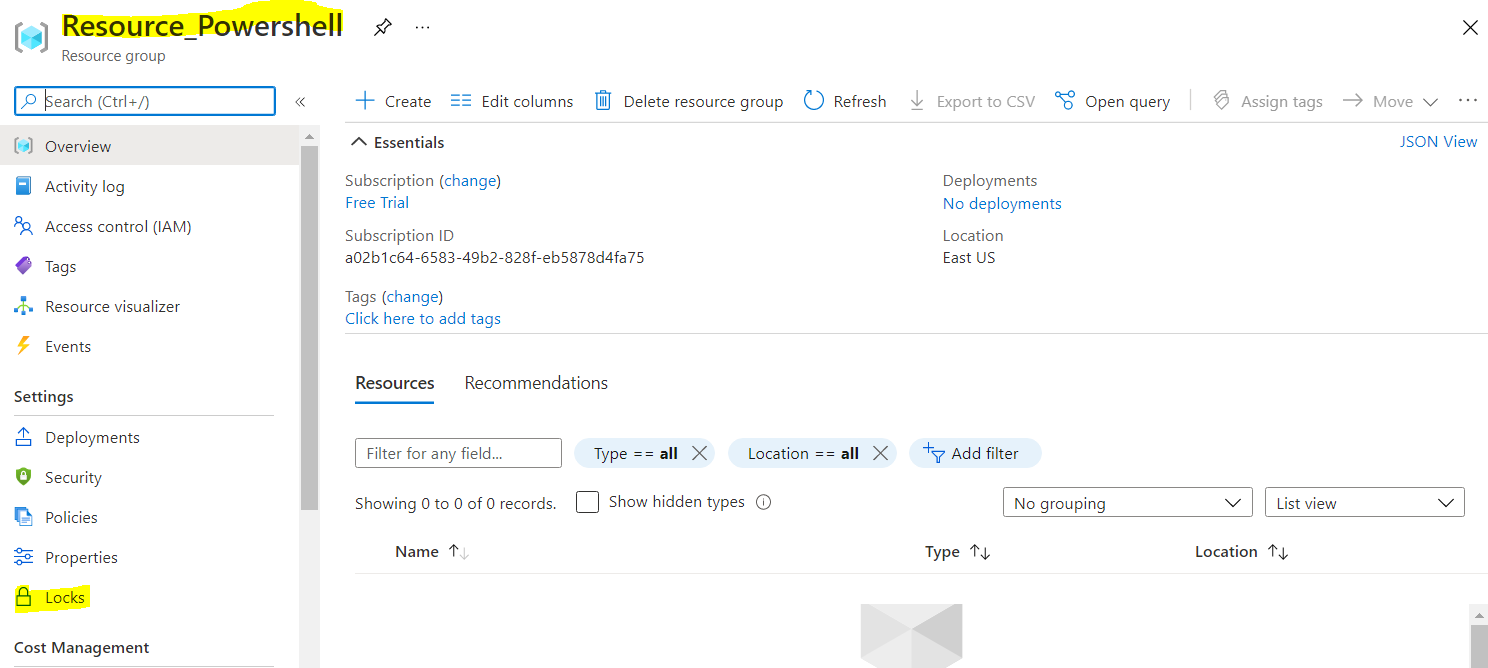This screenshot has width=1488, height=668.
Task: Open Activity log
Action: click(x=149, y=186)
